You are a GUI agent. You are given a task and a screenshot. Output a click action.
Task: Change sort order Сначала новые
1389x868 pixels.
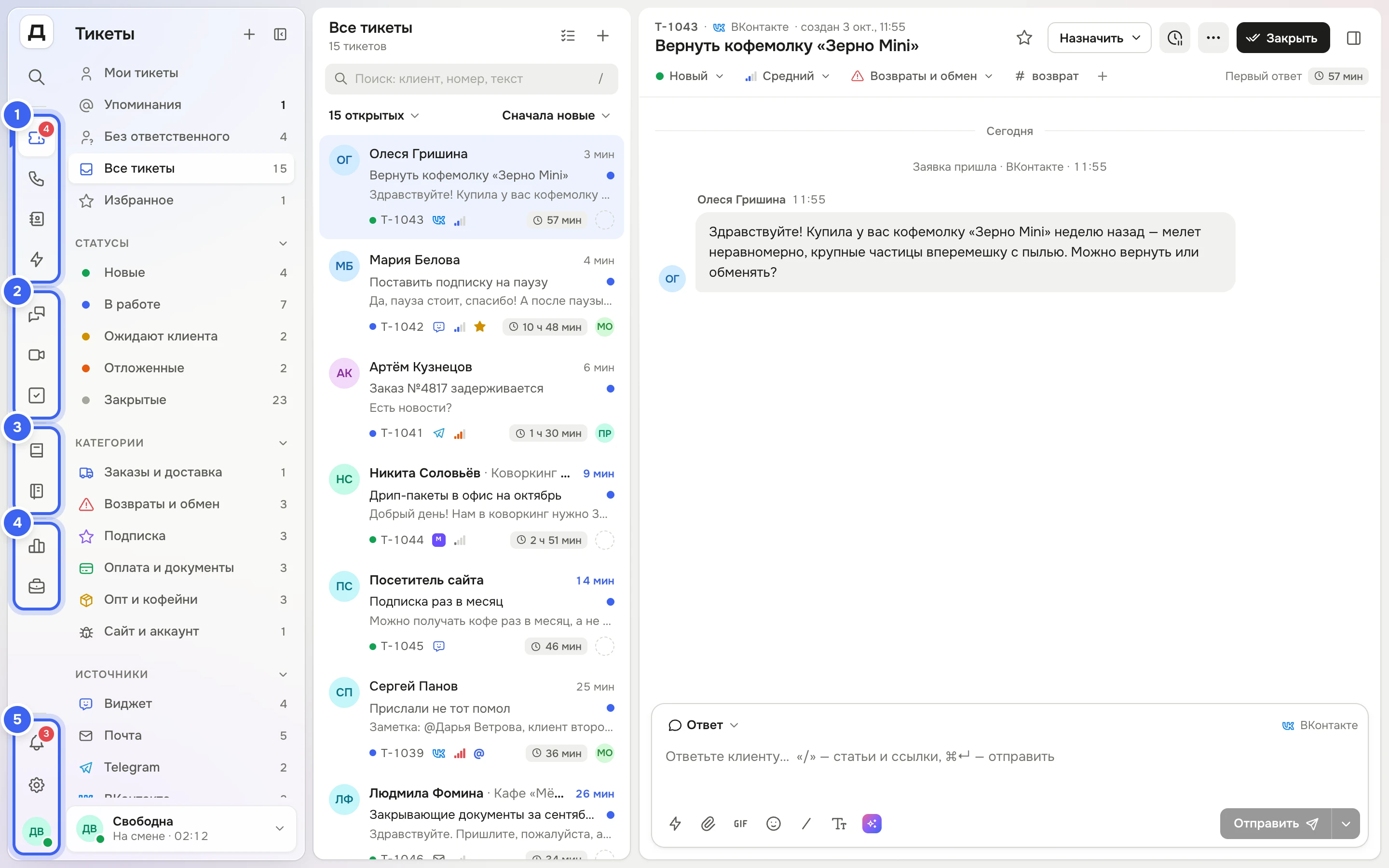pyautogui.click(x=555, y=115)
